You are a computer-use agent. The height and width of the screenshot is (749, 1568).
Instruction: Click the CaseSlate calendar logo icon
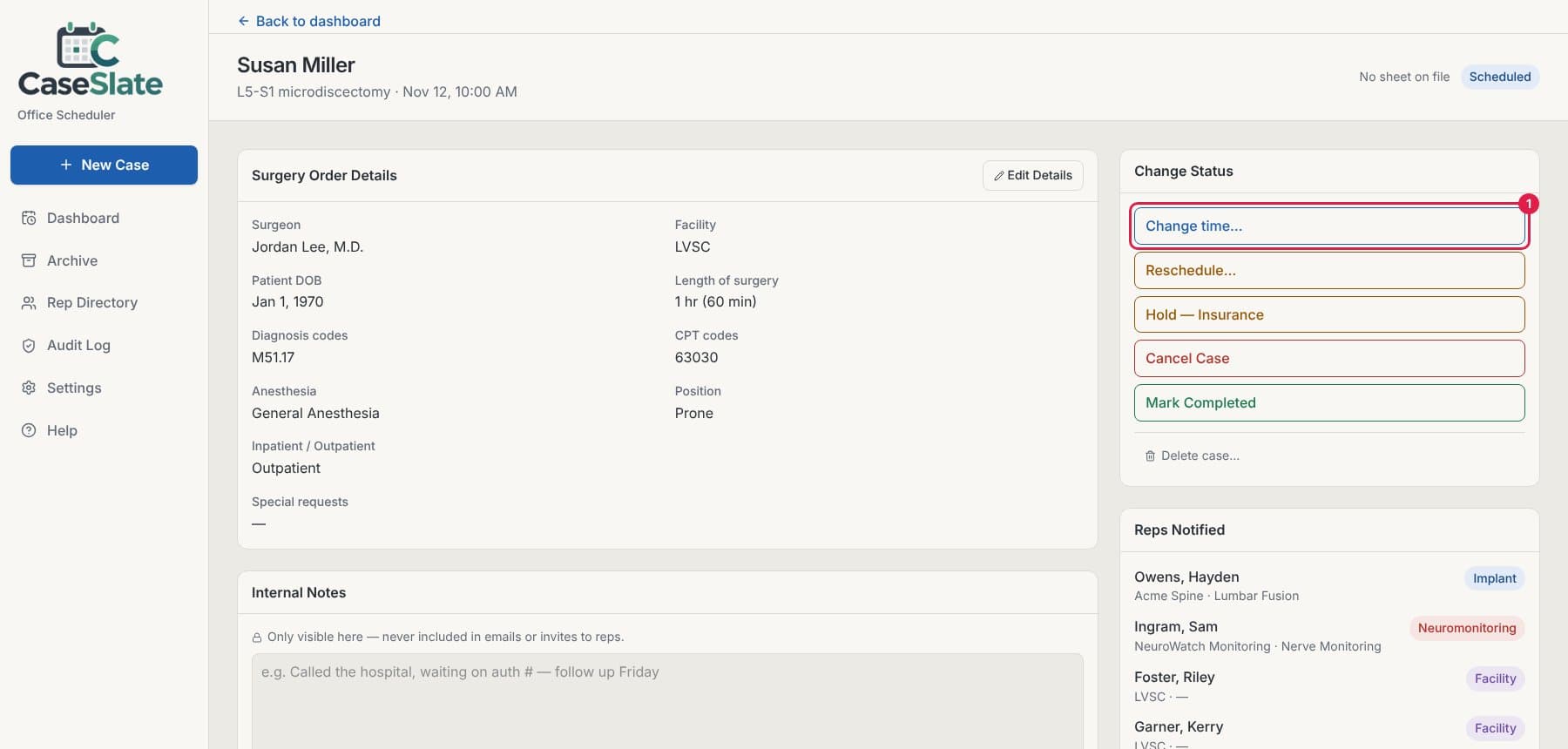88,45
